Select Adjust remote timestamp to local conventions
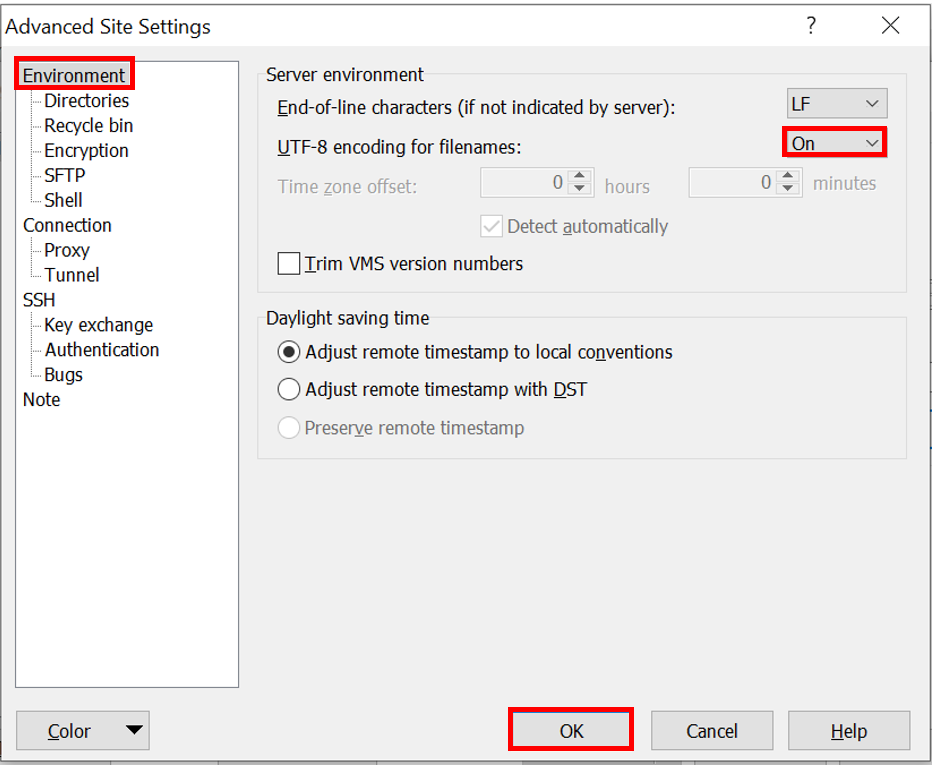This screenshot has height=765, width=932. pos(289,352)
